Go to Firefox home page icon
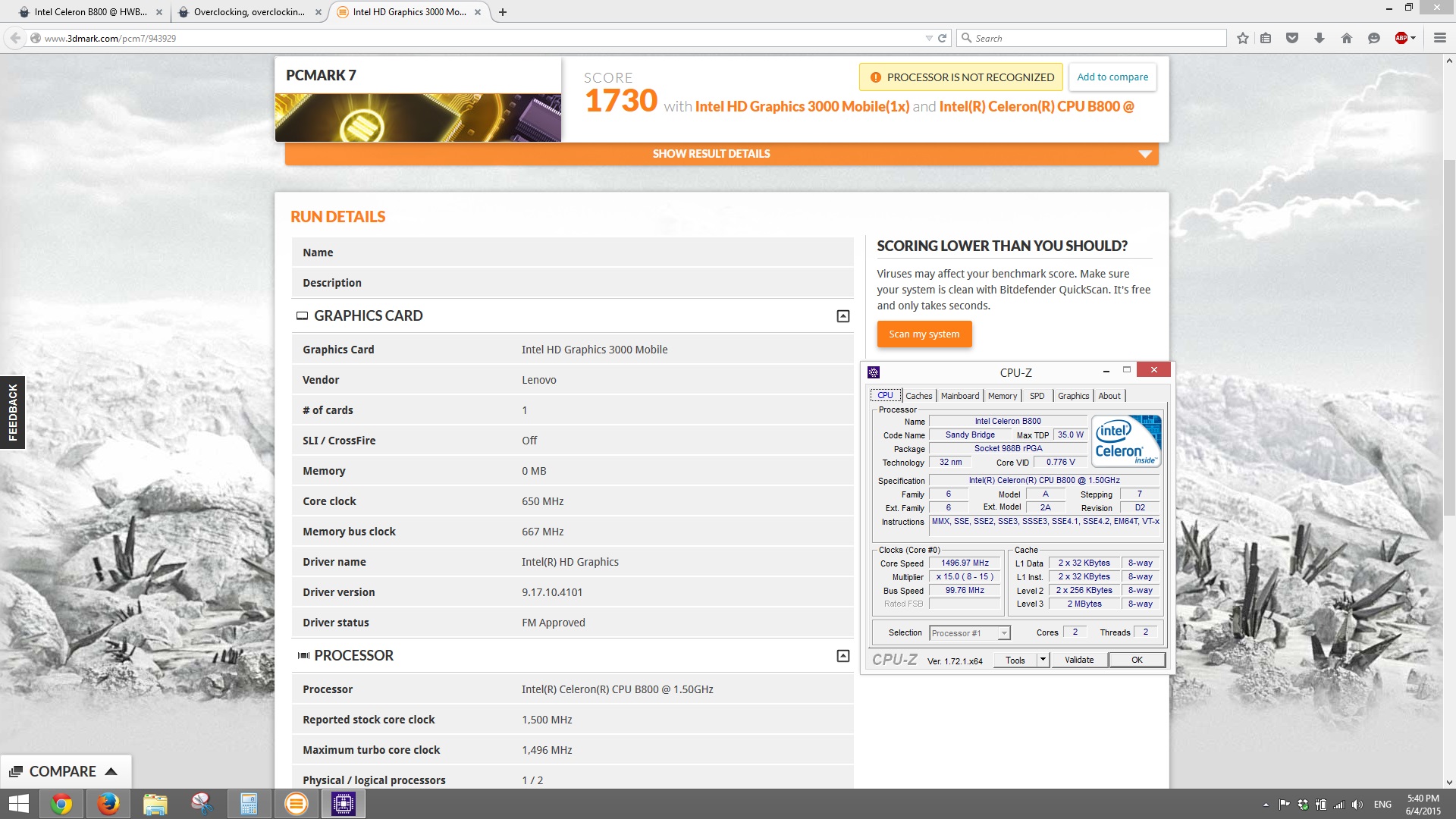 click(1347, 38)
